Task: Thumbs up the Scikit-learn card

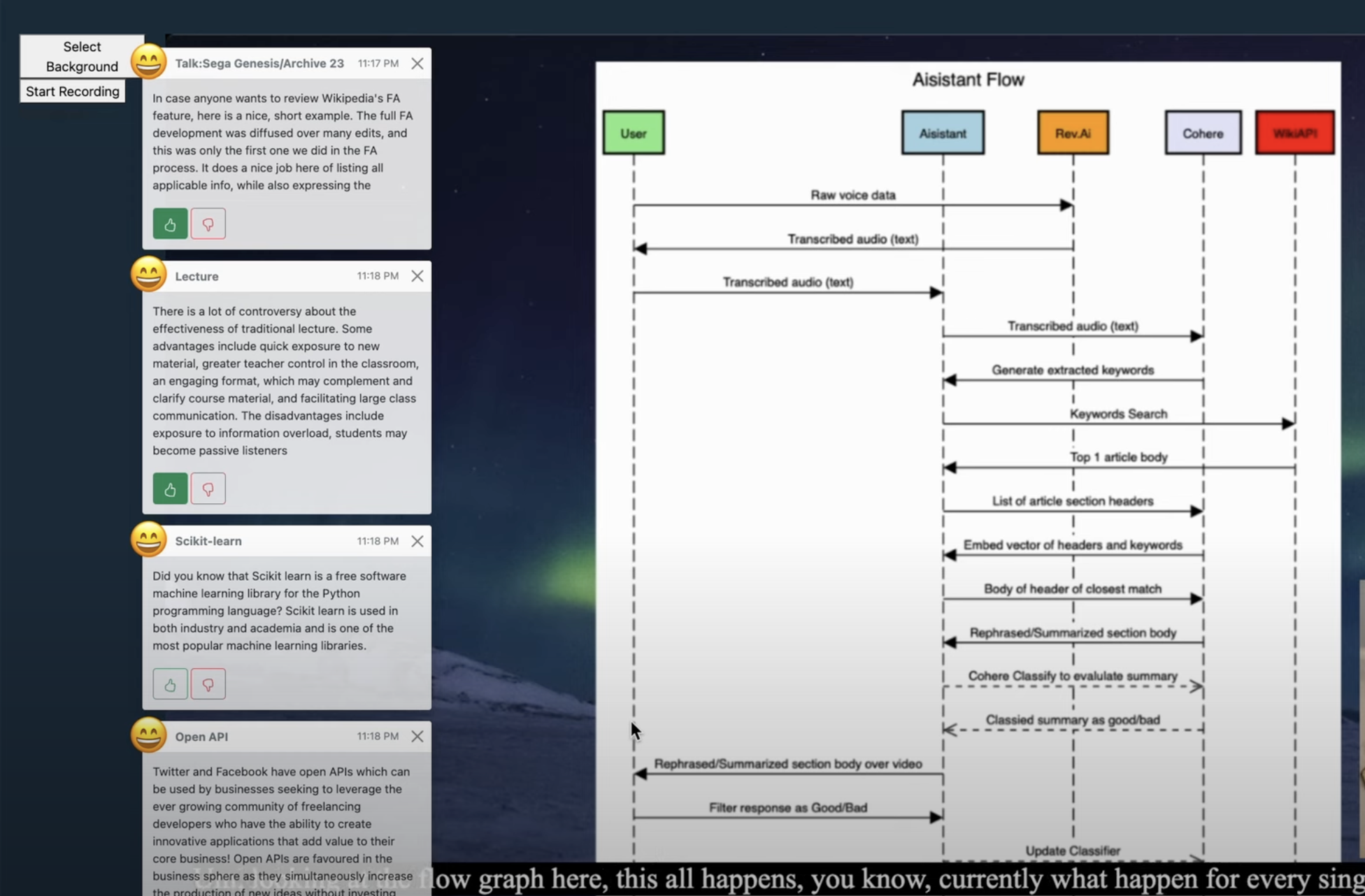Action: click(170, 684)
